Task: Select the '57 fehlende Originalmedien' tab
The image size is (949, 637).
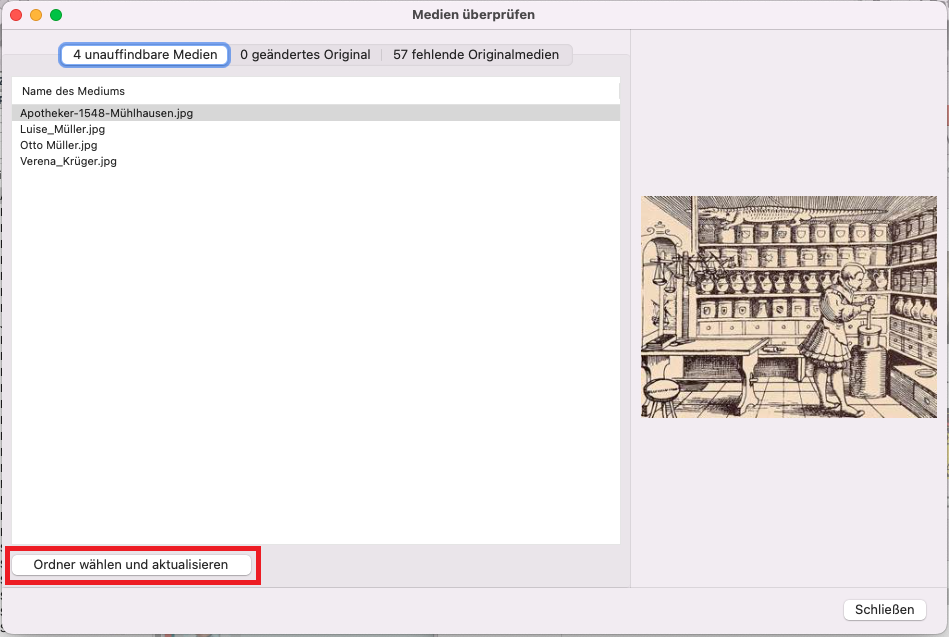Action: pyautogui.click(x=476, y=55)
